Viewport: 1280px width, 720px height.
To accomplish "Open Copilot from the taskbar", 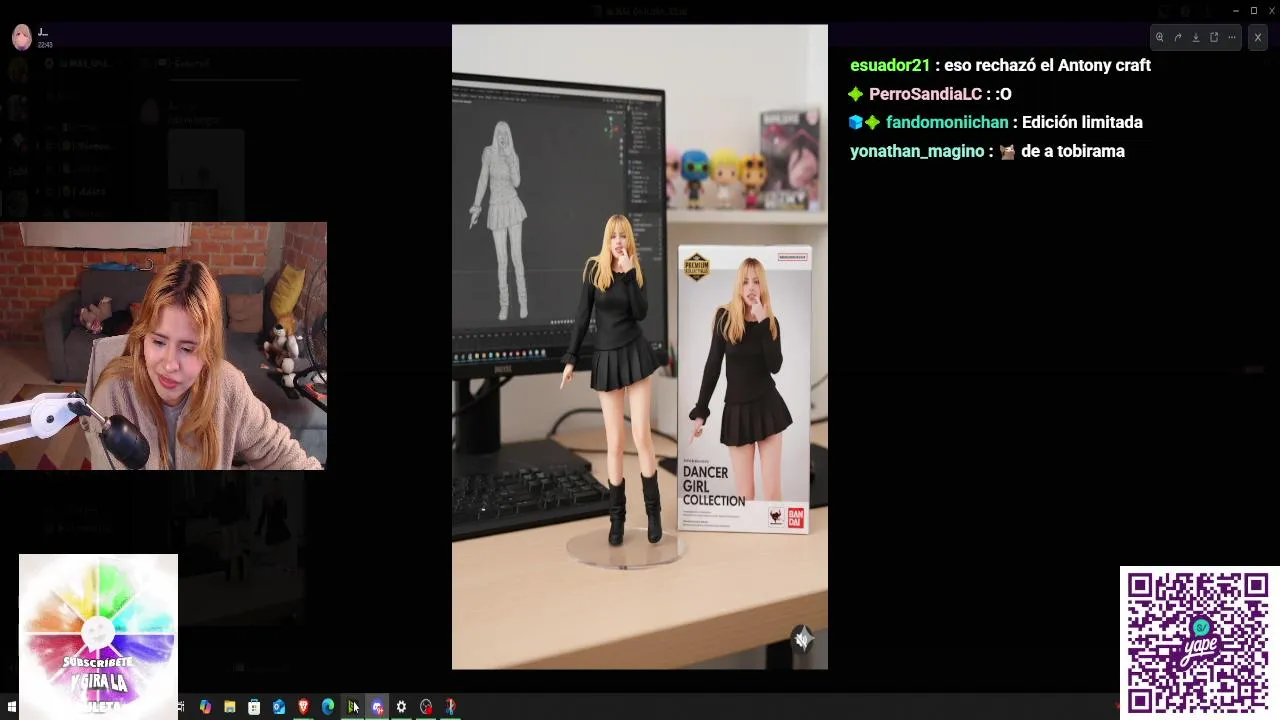I will [205, 707].
